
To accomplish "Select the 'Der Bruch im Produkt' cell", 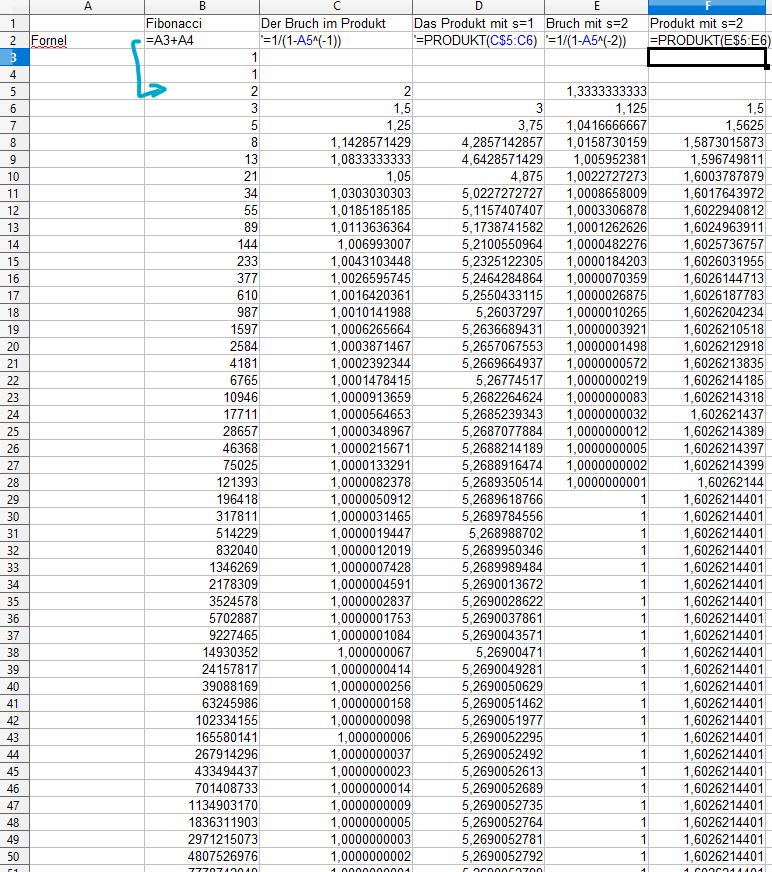I will click(334, 23).
